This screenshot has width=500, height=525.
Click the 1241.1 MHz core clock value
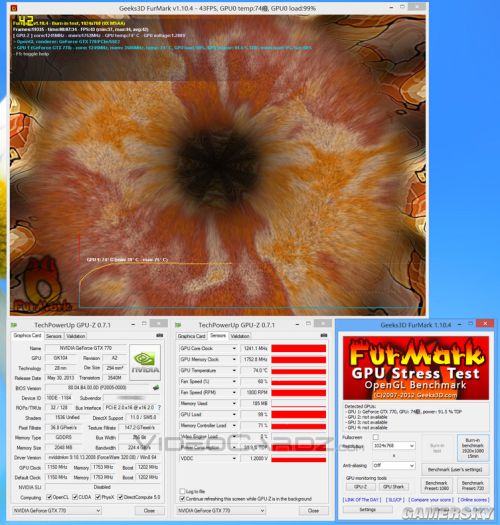click(x=255, y=349)
